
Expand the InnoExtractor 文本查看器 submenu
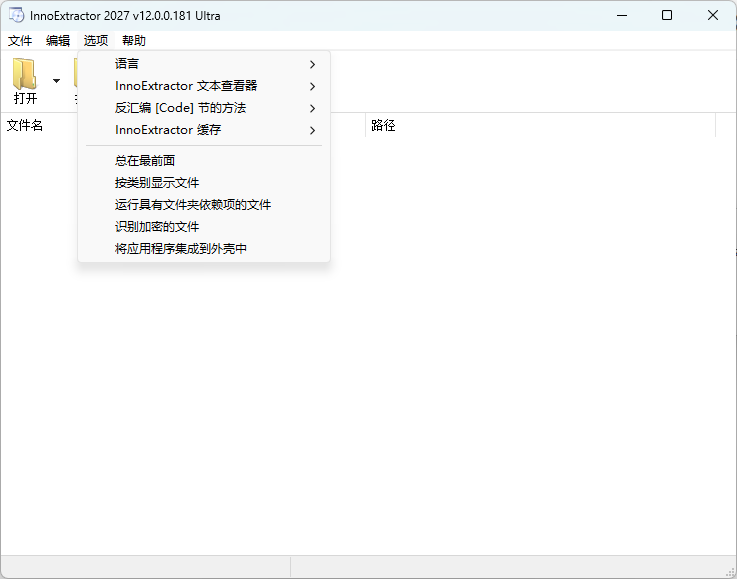(x=204, y=86)
